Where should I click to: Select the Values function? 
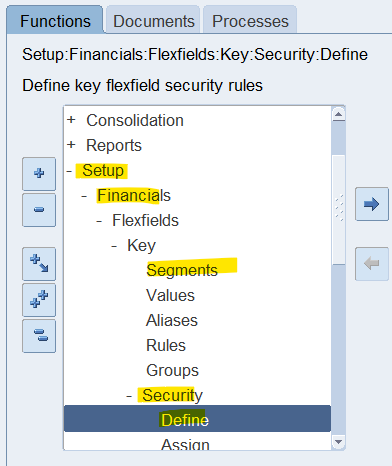[170, 295]
